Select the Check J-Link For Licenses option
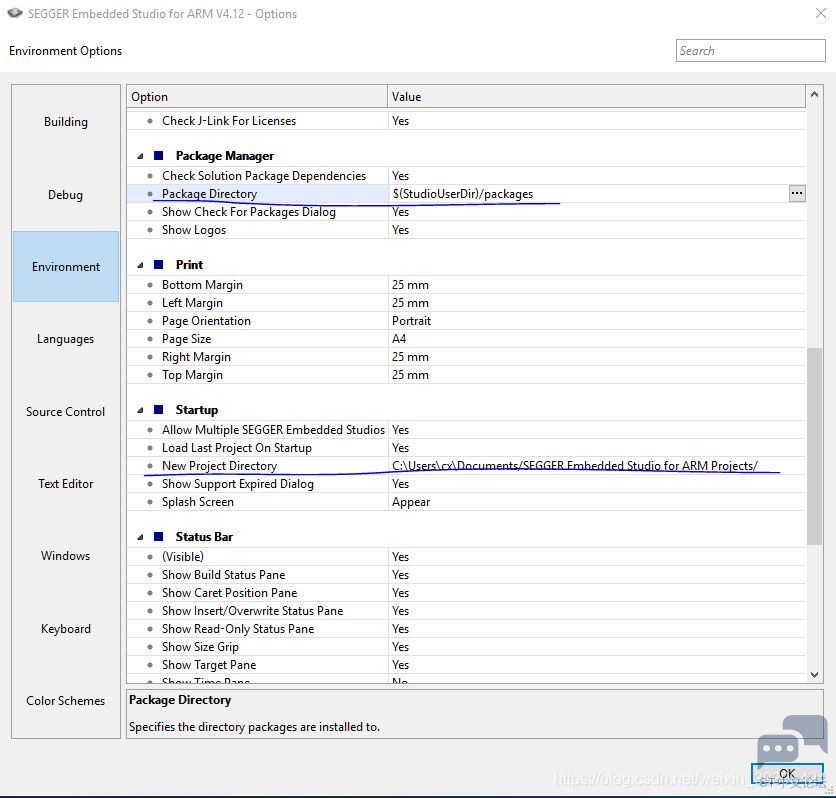 click(229, 121)
